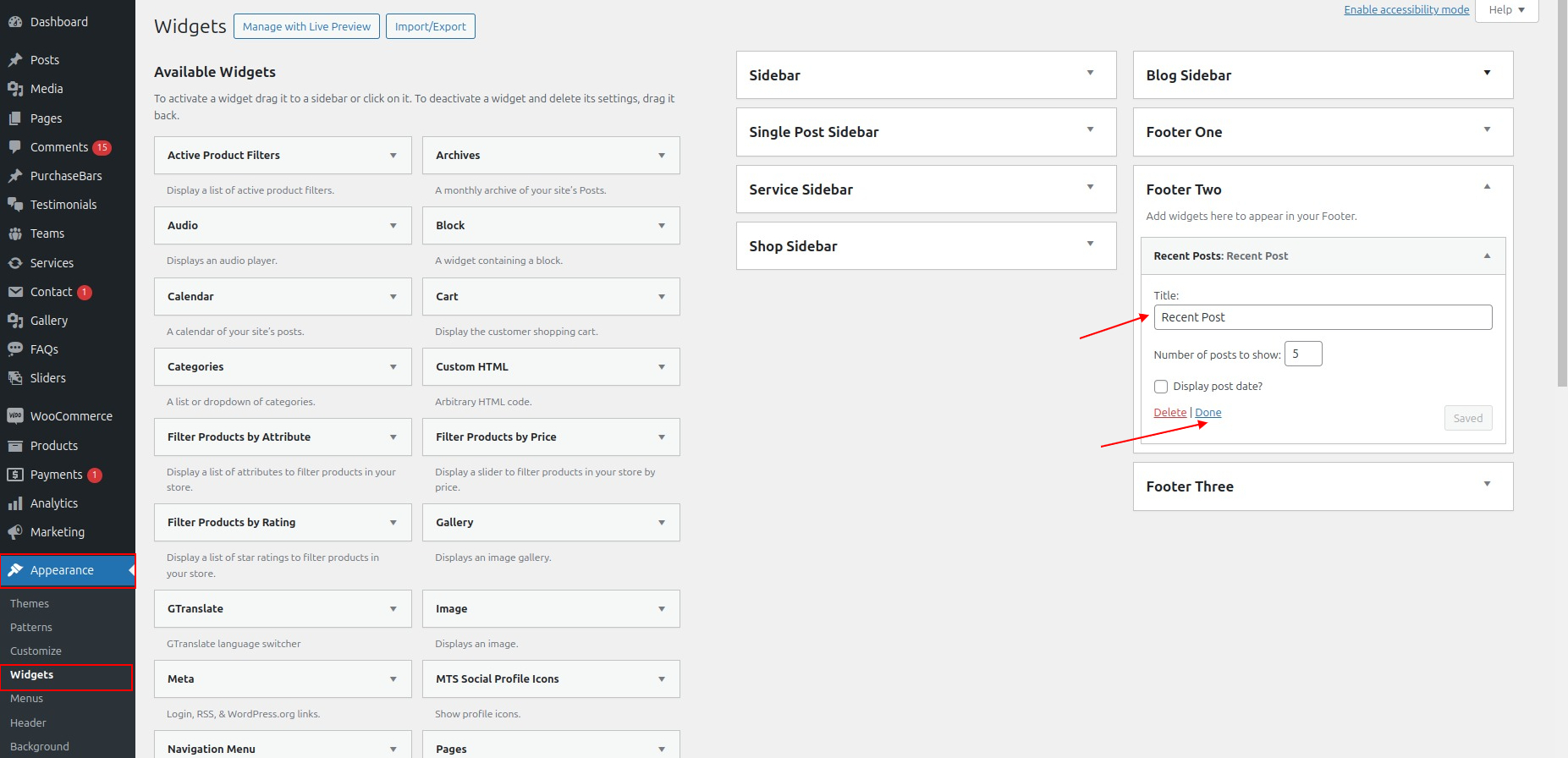This screenshot has height=758, width=1568.
Task: Click the Marketing megaphone icon
Action: click(15, 532)
